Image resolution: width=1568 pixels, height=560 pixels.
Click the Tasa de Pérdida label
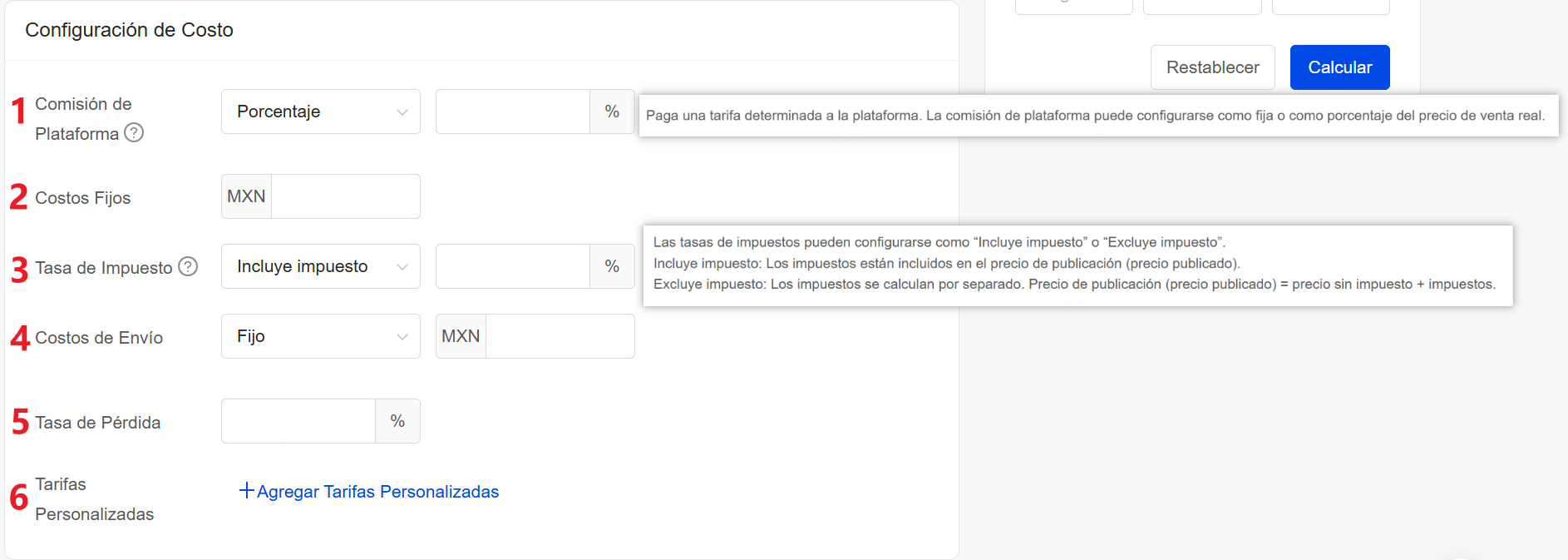(x=98, y=423)
